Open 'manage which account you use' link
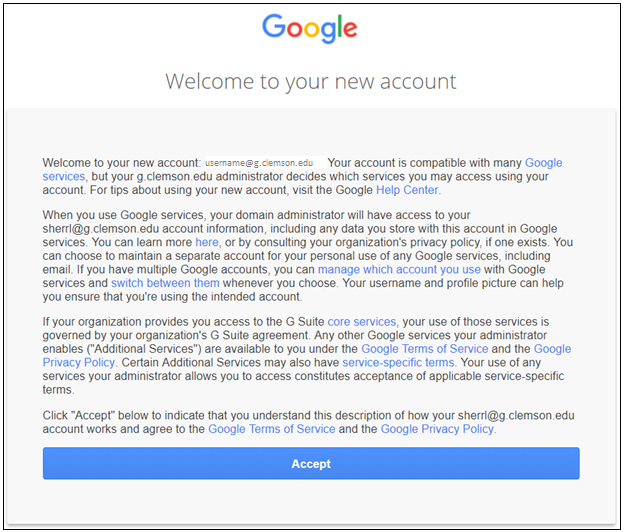Screen dimensions: 624x532 [x=399, y=269]
